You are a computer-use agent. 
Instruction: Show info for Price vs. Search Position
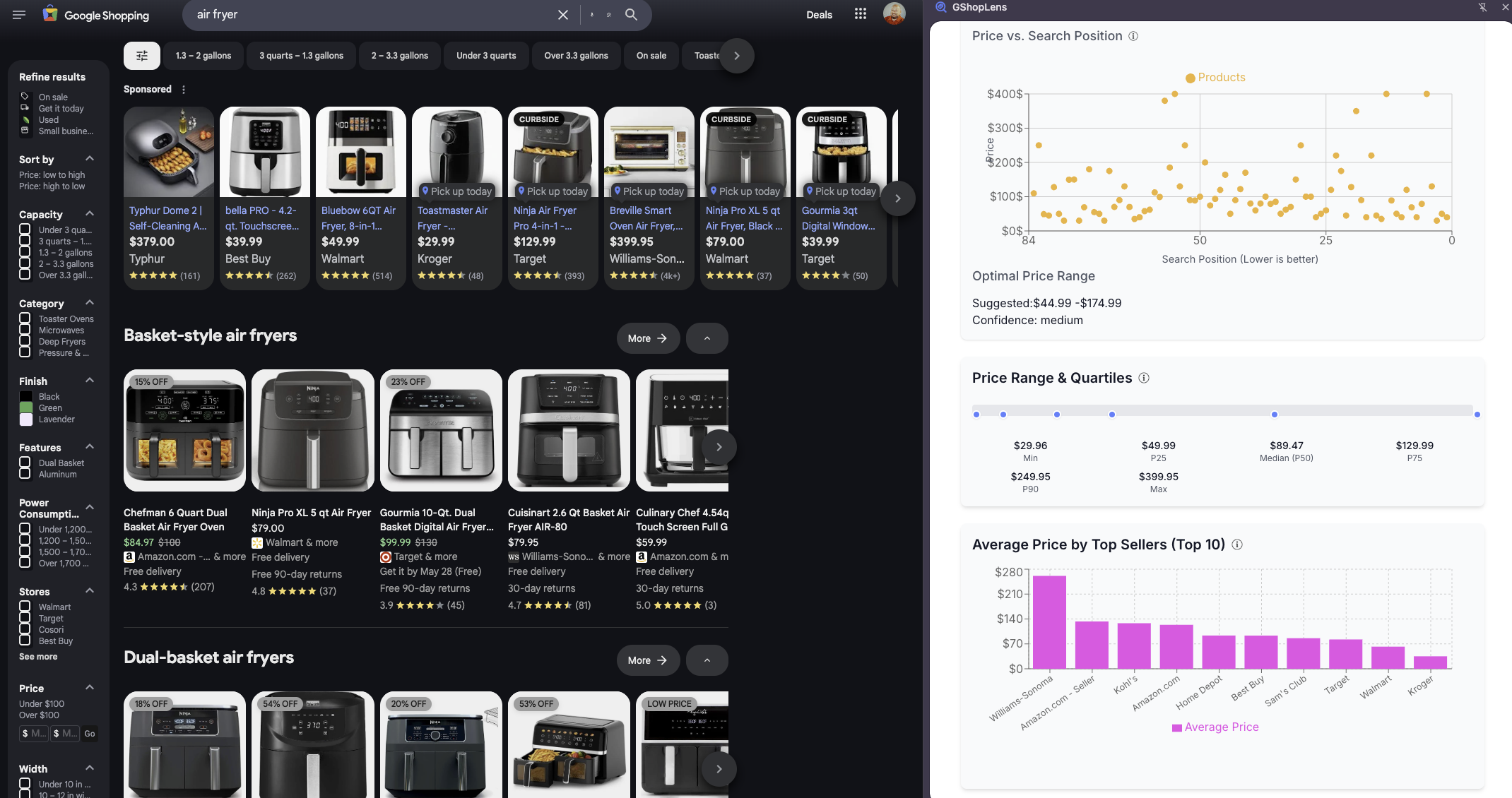pyautogui.click(x=1133, y=36)
